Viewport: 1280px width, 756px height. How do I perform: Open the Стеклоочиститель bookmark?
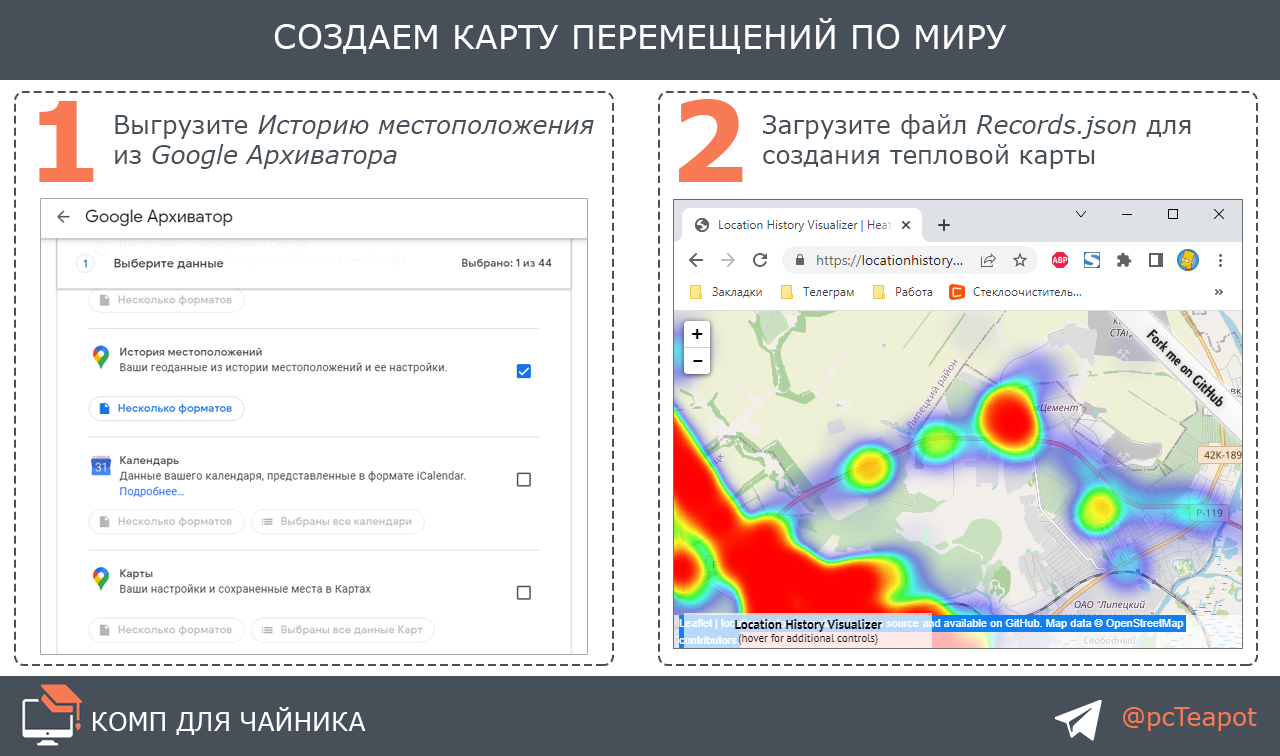coord(1015,292)
